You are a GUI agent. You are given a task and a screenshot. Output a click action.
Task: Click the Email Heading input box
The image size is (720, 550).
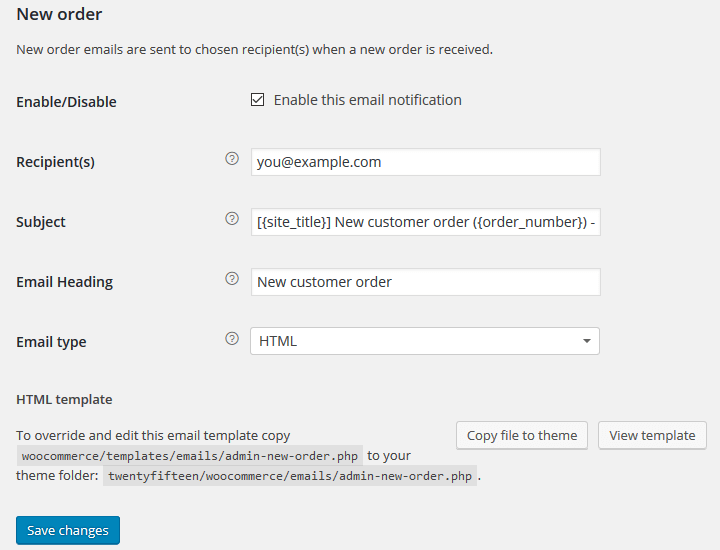click(425, 282)
